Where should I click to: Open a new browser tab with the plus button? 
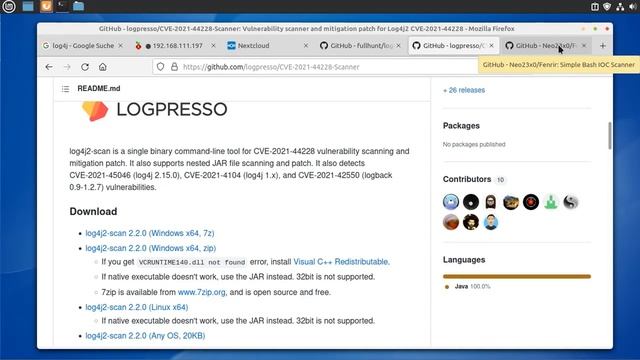[x=602, y=46]
